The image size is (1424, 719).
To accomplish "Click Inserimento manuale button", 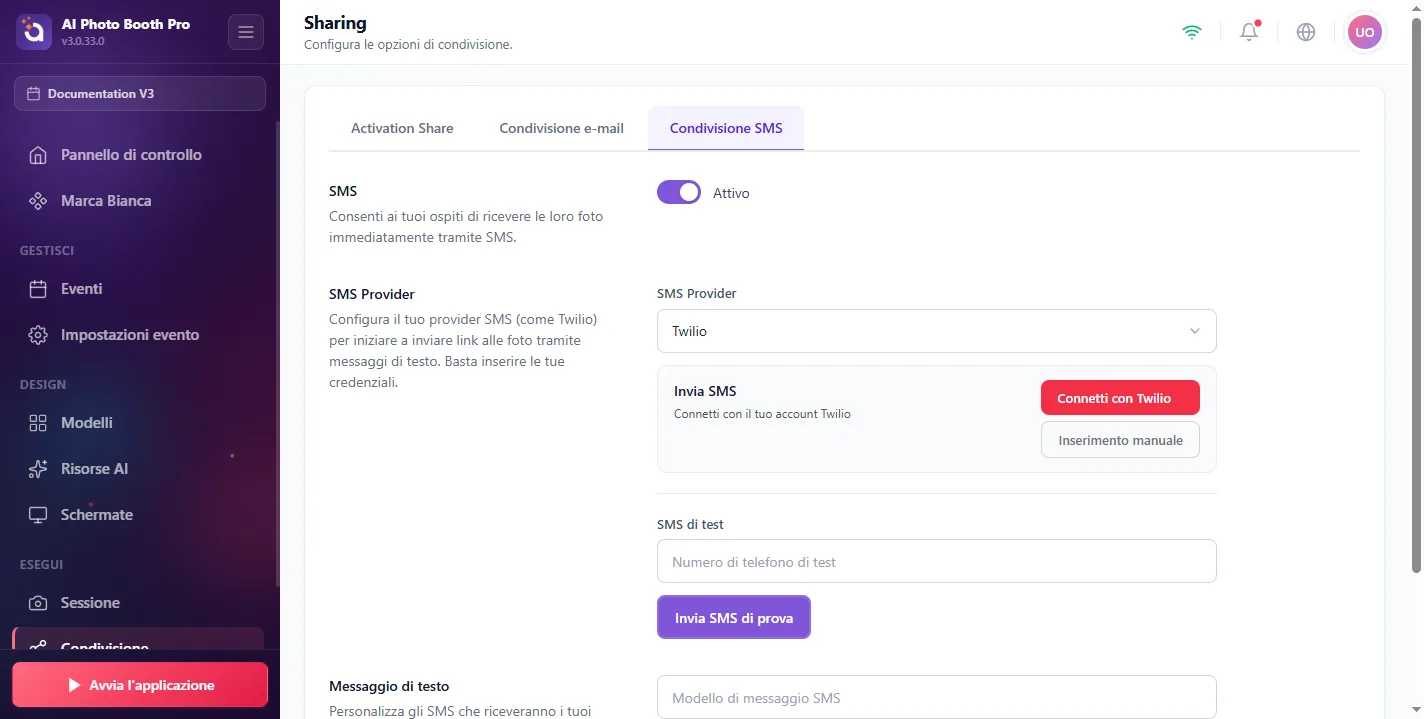I will pyautogui.click(x=1120, y=440).
